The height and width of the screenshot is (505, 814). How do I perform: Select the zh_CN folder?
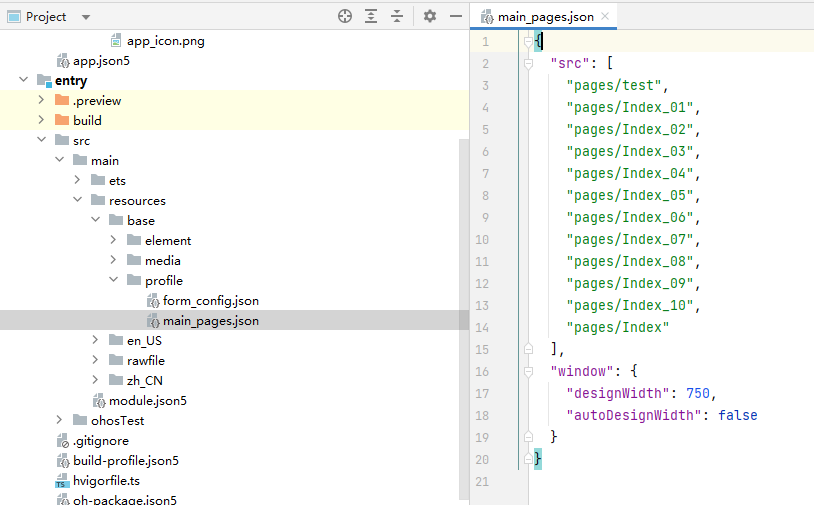click(145, 380)
